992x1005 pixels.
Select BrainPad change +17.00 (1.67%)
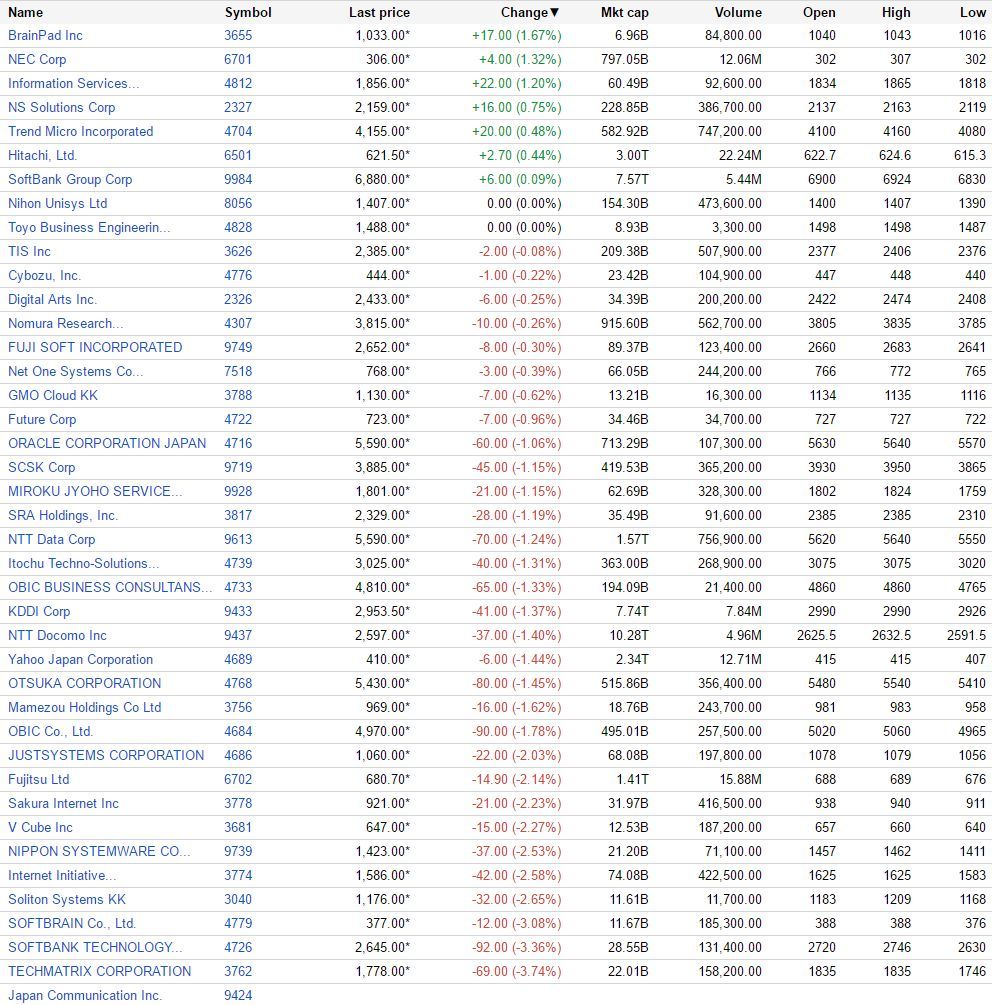[517, 35]
